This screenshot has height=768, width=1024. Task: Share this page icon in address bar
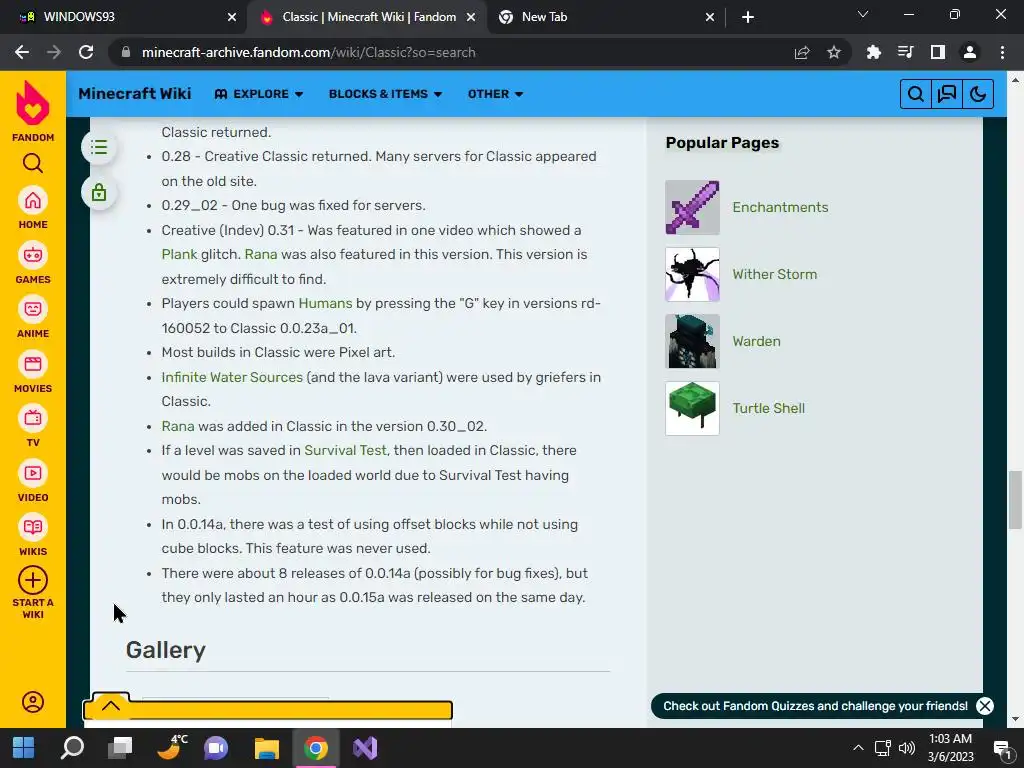point(802,52)
